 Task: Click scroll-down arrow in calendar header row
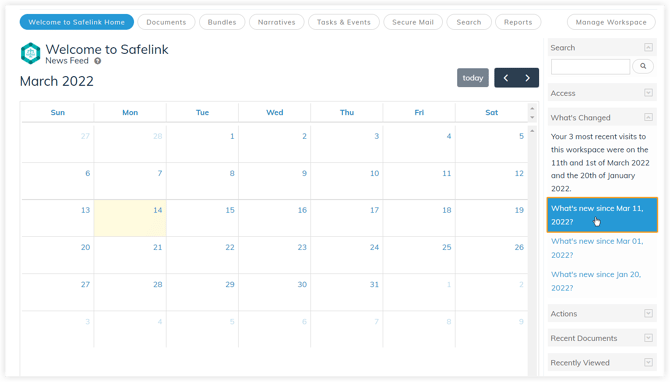click(x=532, y=118)
